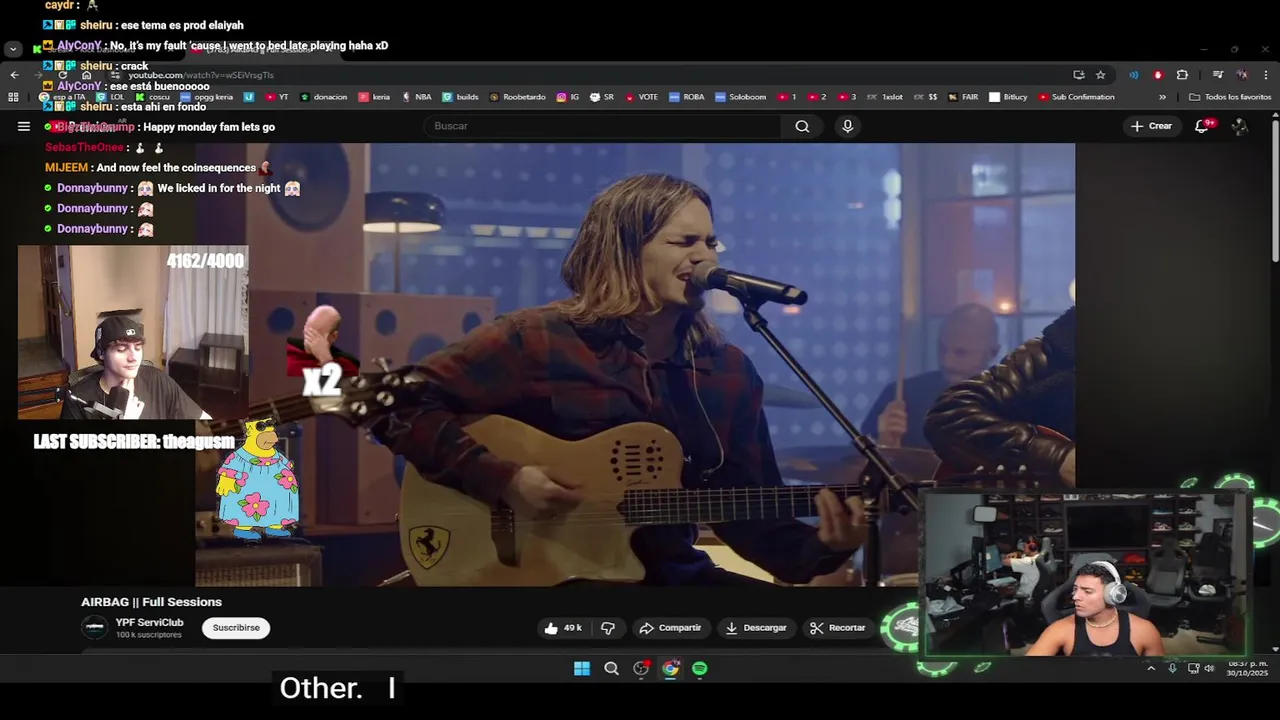Open the LOL bookmark
Image resolution: width=1280 pixels, height=720 pixels.
(111, 97)
